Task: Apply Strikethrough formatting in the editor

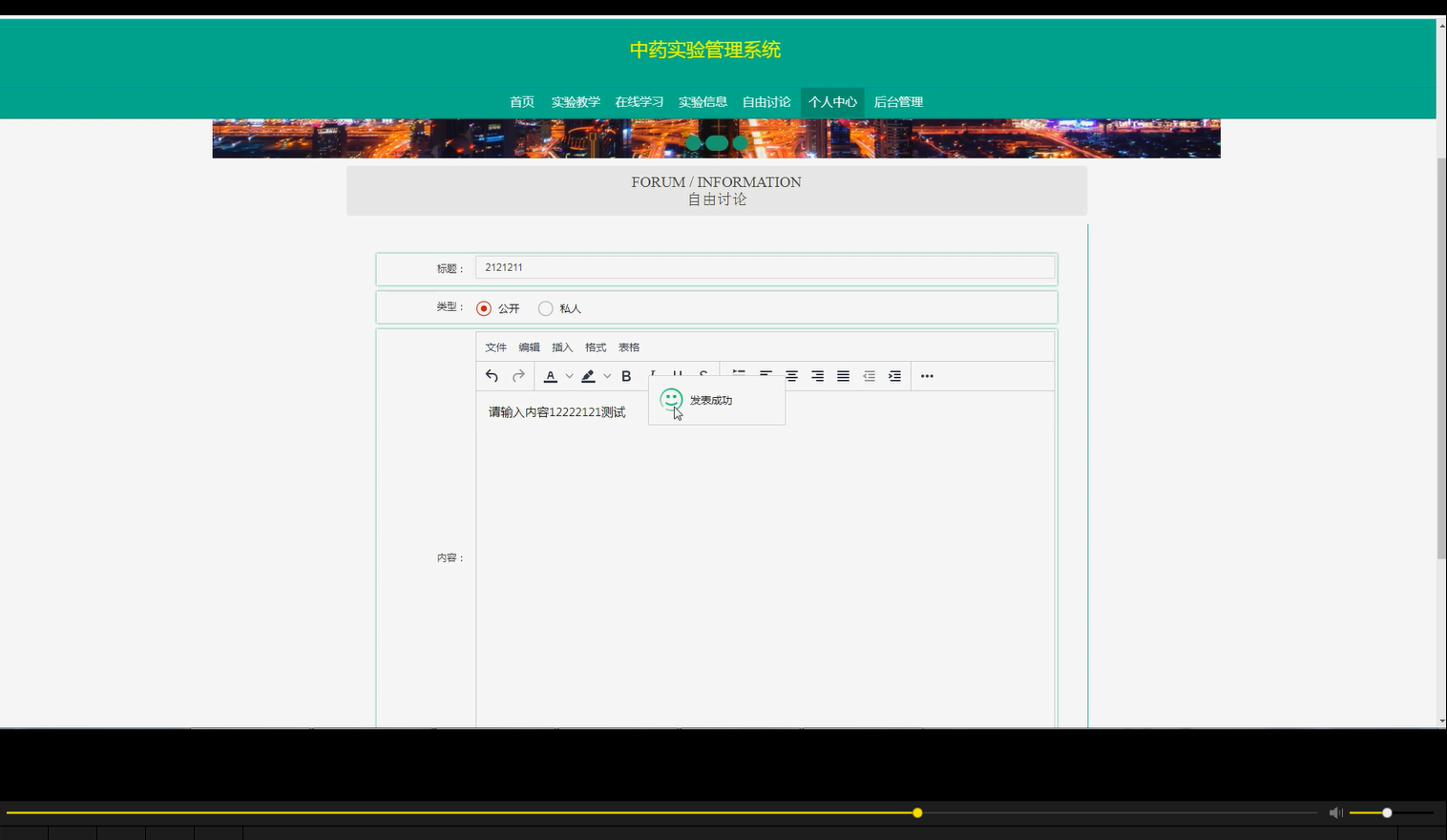Action: pos(703,375)
